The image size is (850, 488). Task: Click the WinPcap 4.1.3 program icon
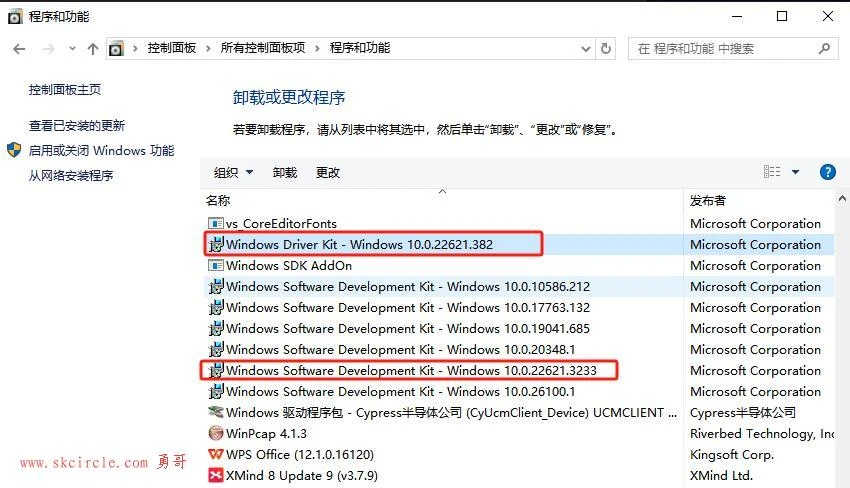(x=216, y=434)
